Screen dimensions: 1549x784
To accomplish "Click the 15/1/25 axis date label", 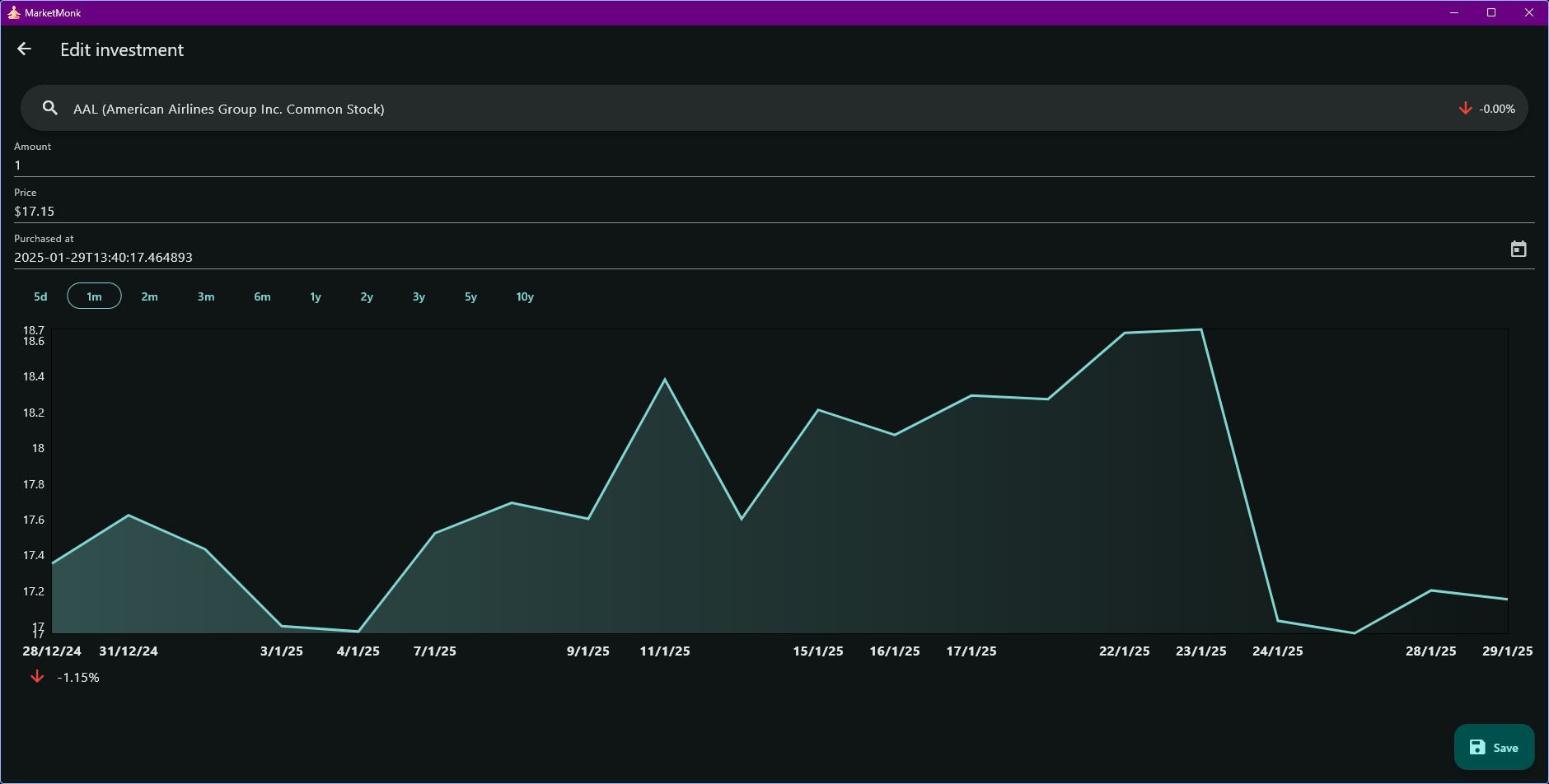I will pyautogui.click(x=818, y=651).
